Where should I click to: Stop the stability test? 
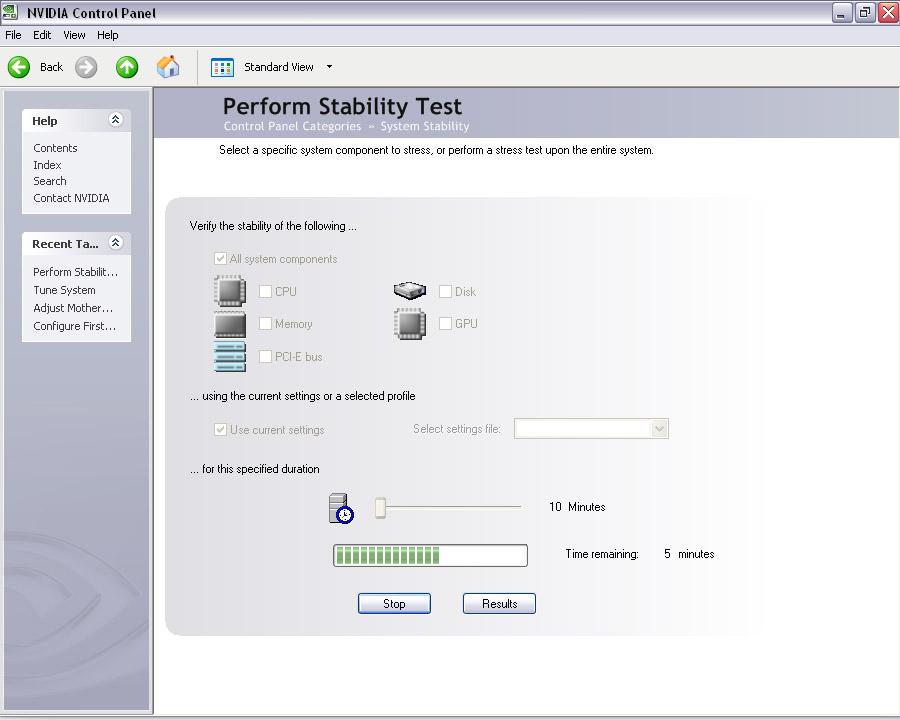(394, 603)
